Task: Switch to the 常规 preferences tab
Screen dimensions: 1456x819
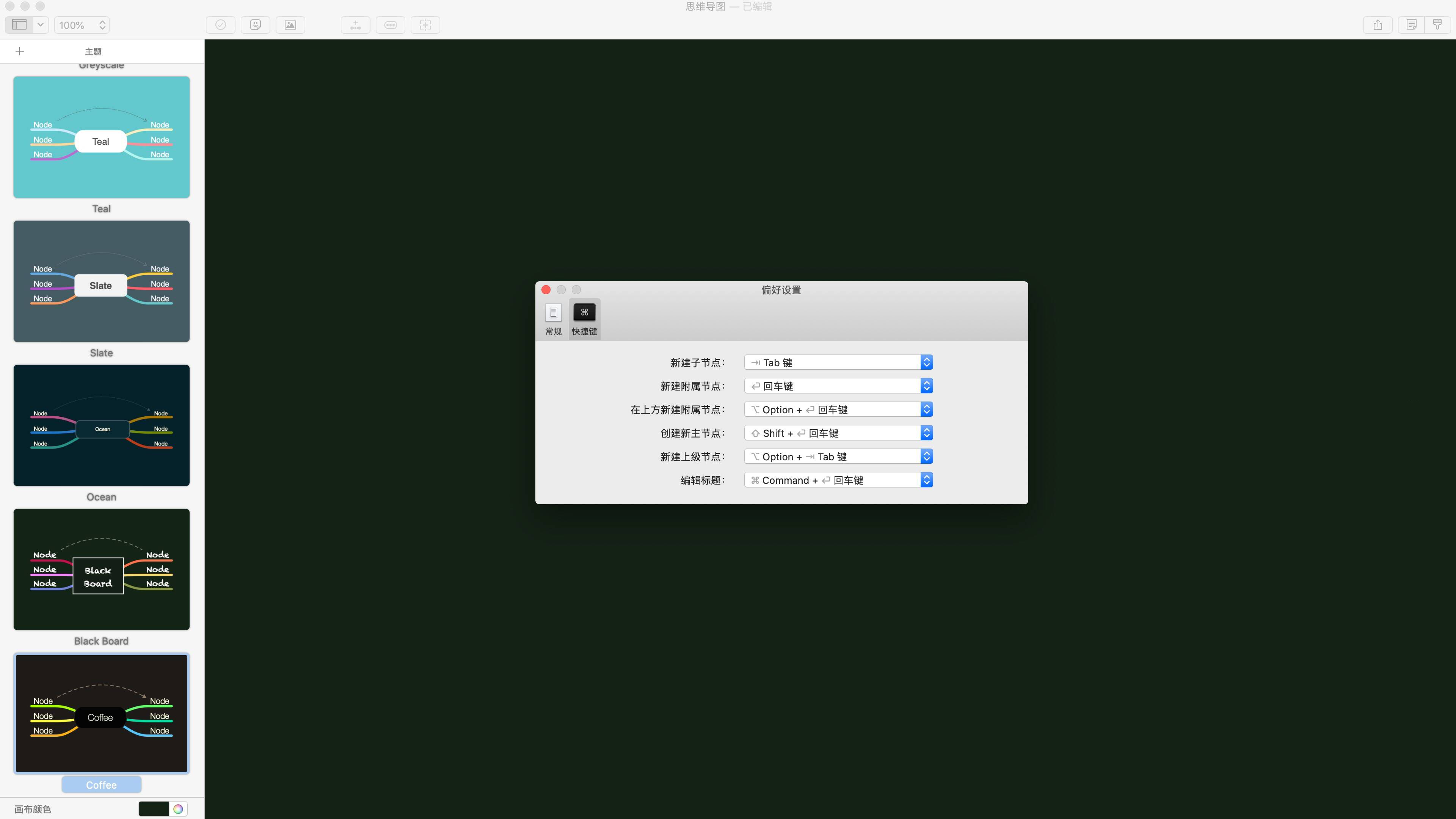Action: pyautogui.click(x=553, y=319)
